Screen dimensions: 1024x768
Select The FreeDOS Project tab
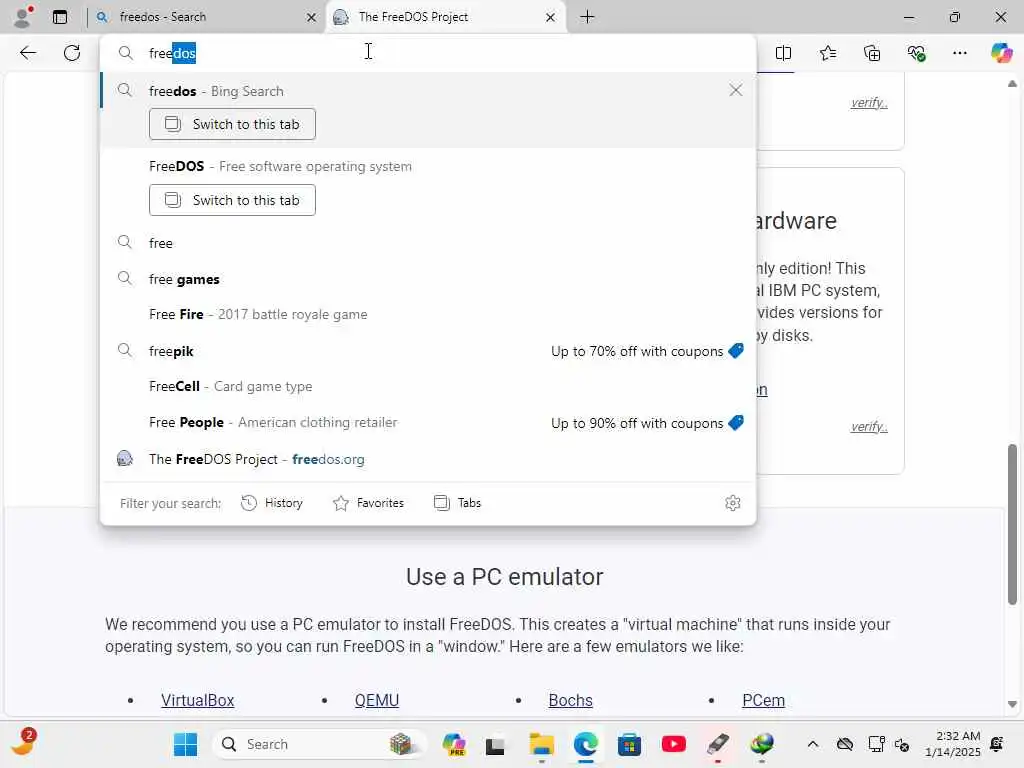tap(445, 17)
